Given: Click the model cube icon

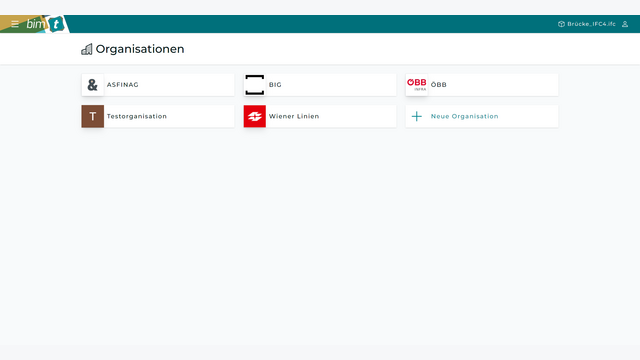Looking at the screenshot, I should pyautogui.click(x=561, y=24).
